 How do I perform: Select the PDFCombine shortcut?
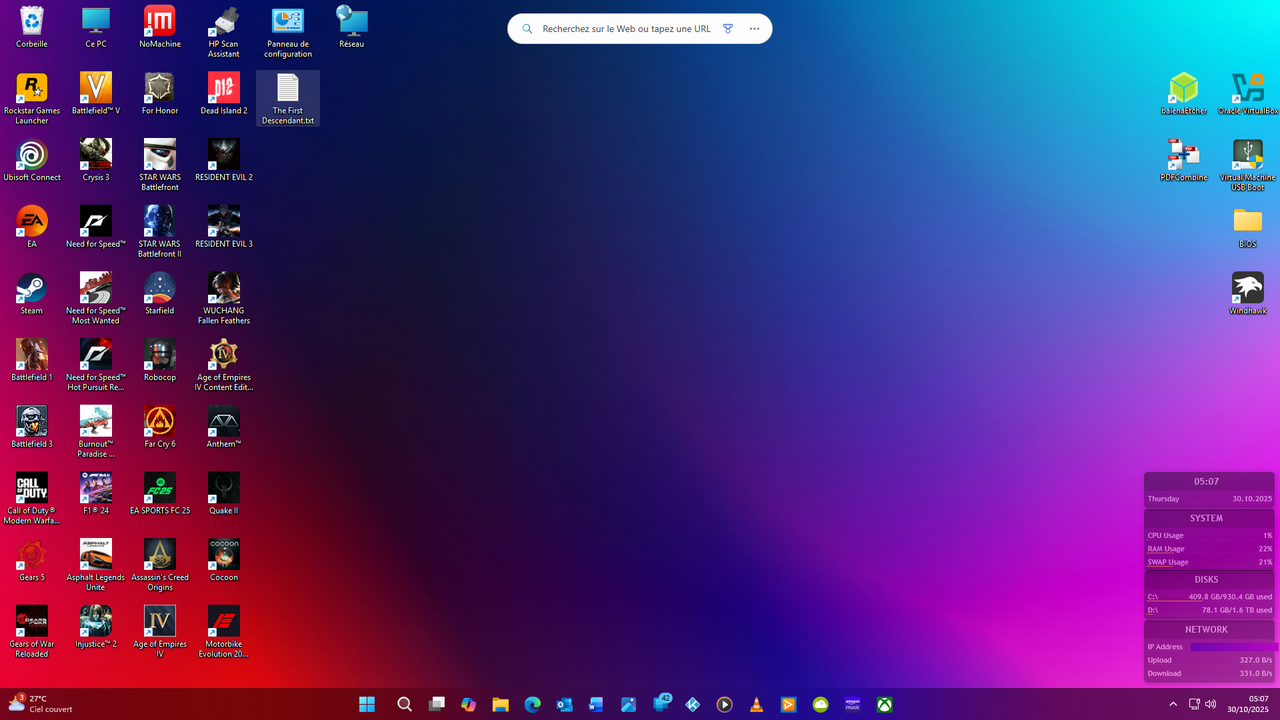1184,161
